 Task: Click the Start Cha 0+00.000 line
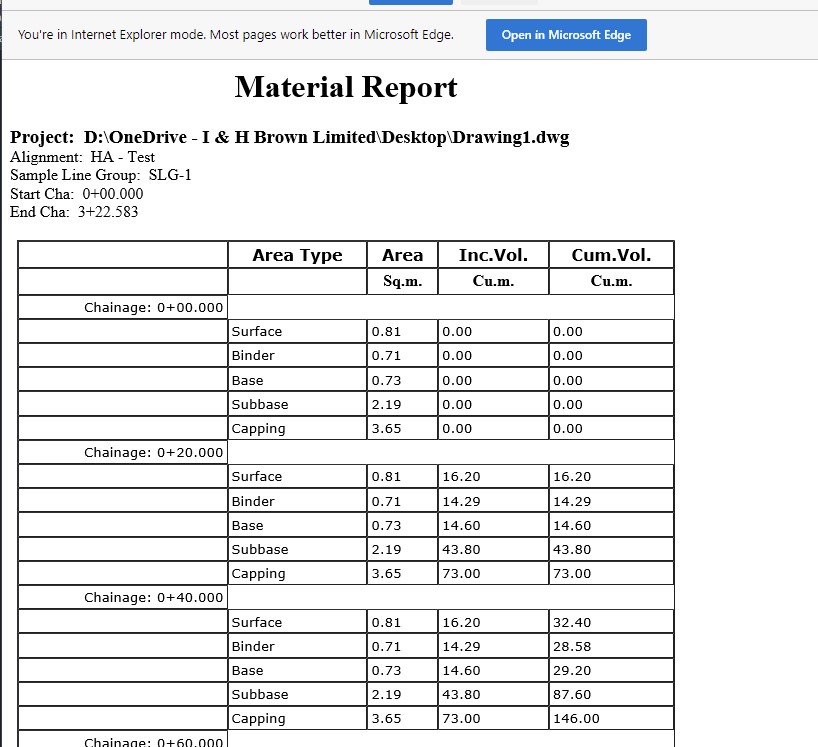[77, 194]
